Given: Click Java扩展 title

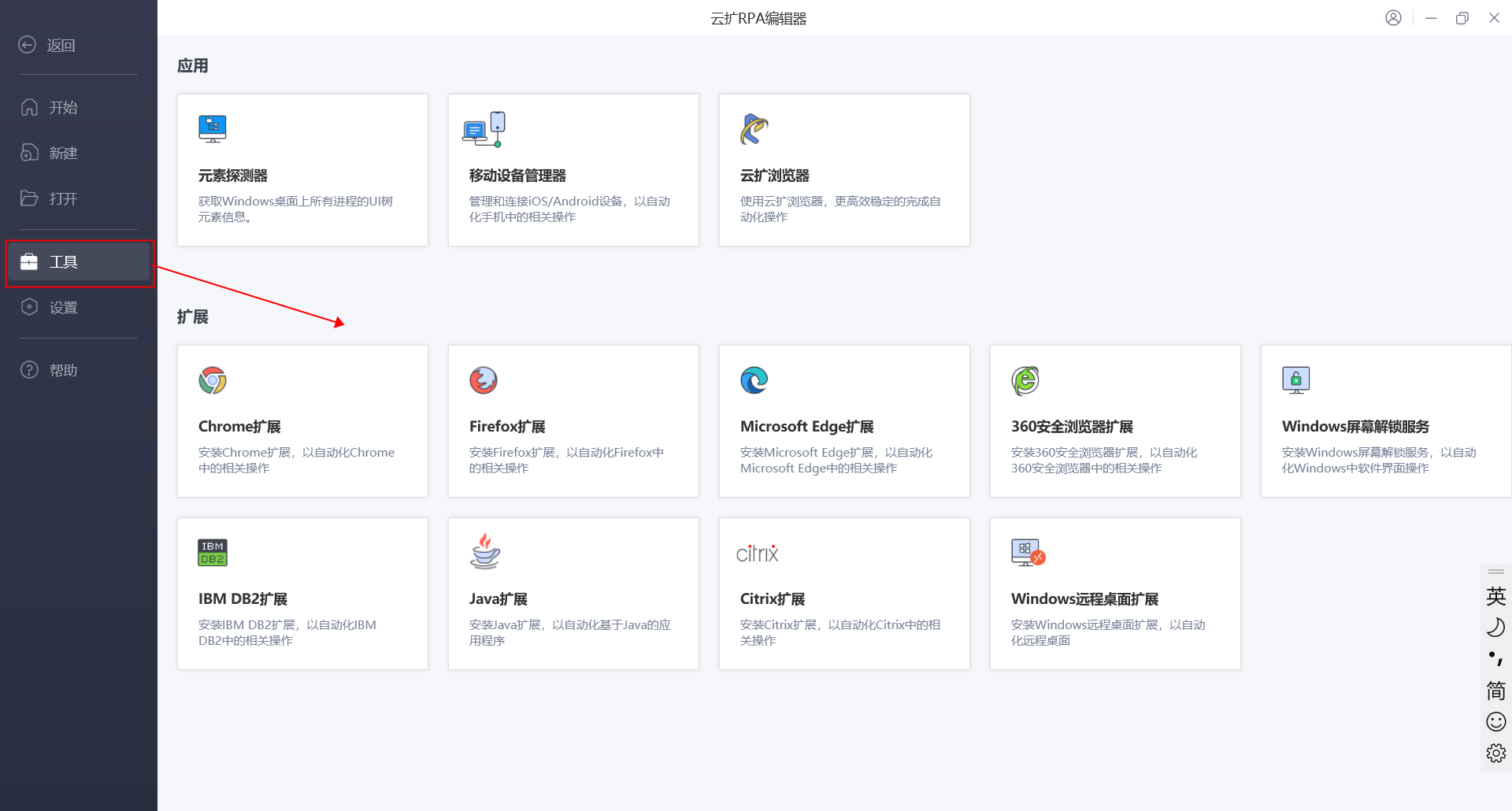Looking at the screenshot, I should click(498, 599).
